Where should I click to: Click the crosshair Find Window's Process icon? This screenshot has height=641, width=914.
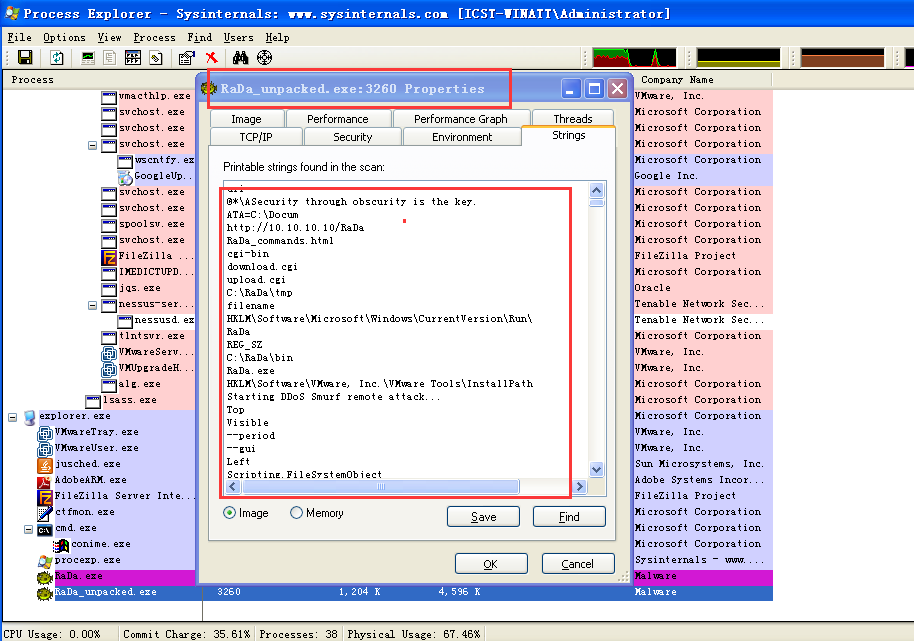[265, 57]
